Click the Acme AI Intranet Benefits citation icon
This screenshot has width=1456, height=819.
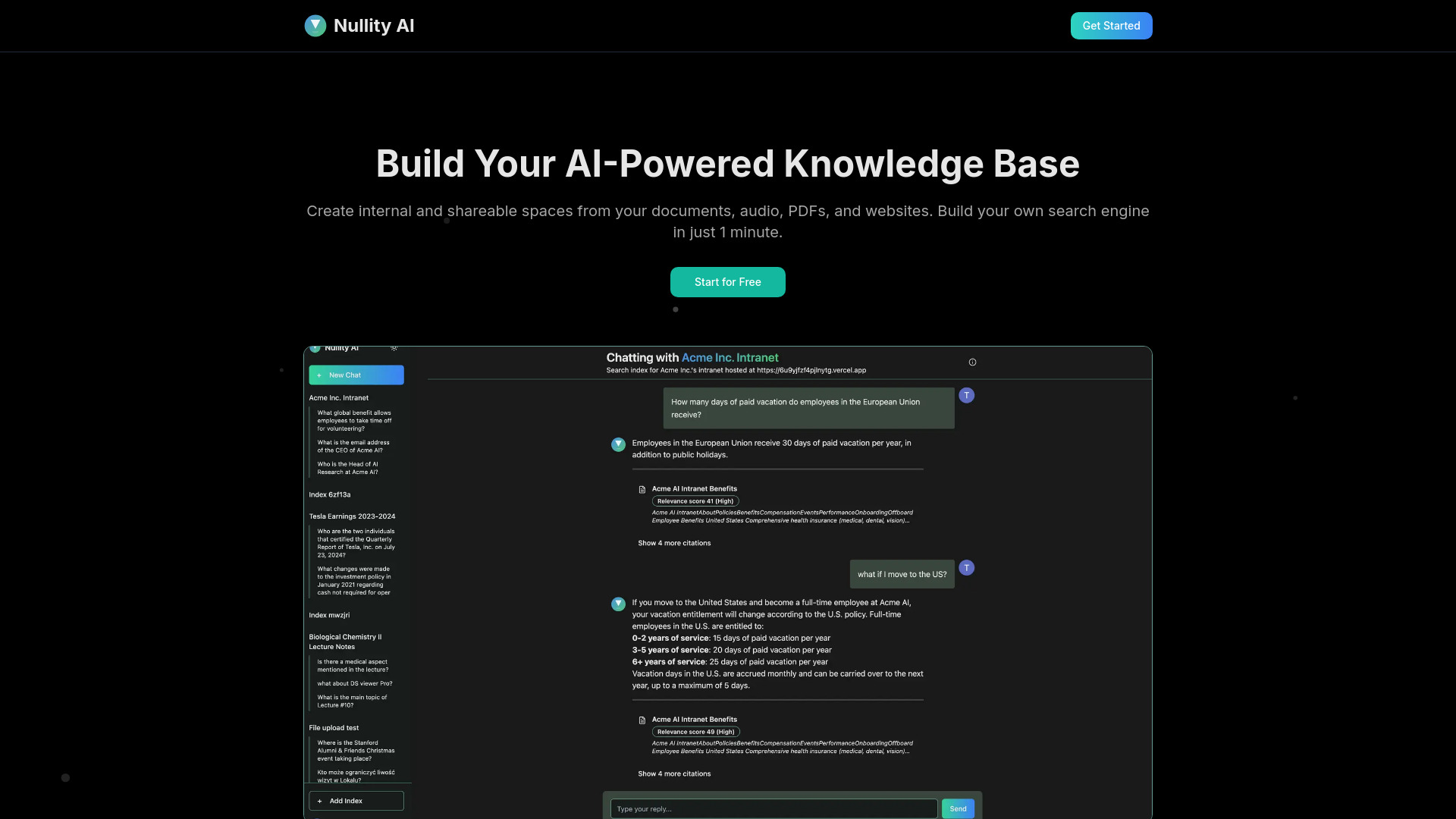click(642, 489)
